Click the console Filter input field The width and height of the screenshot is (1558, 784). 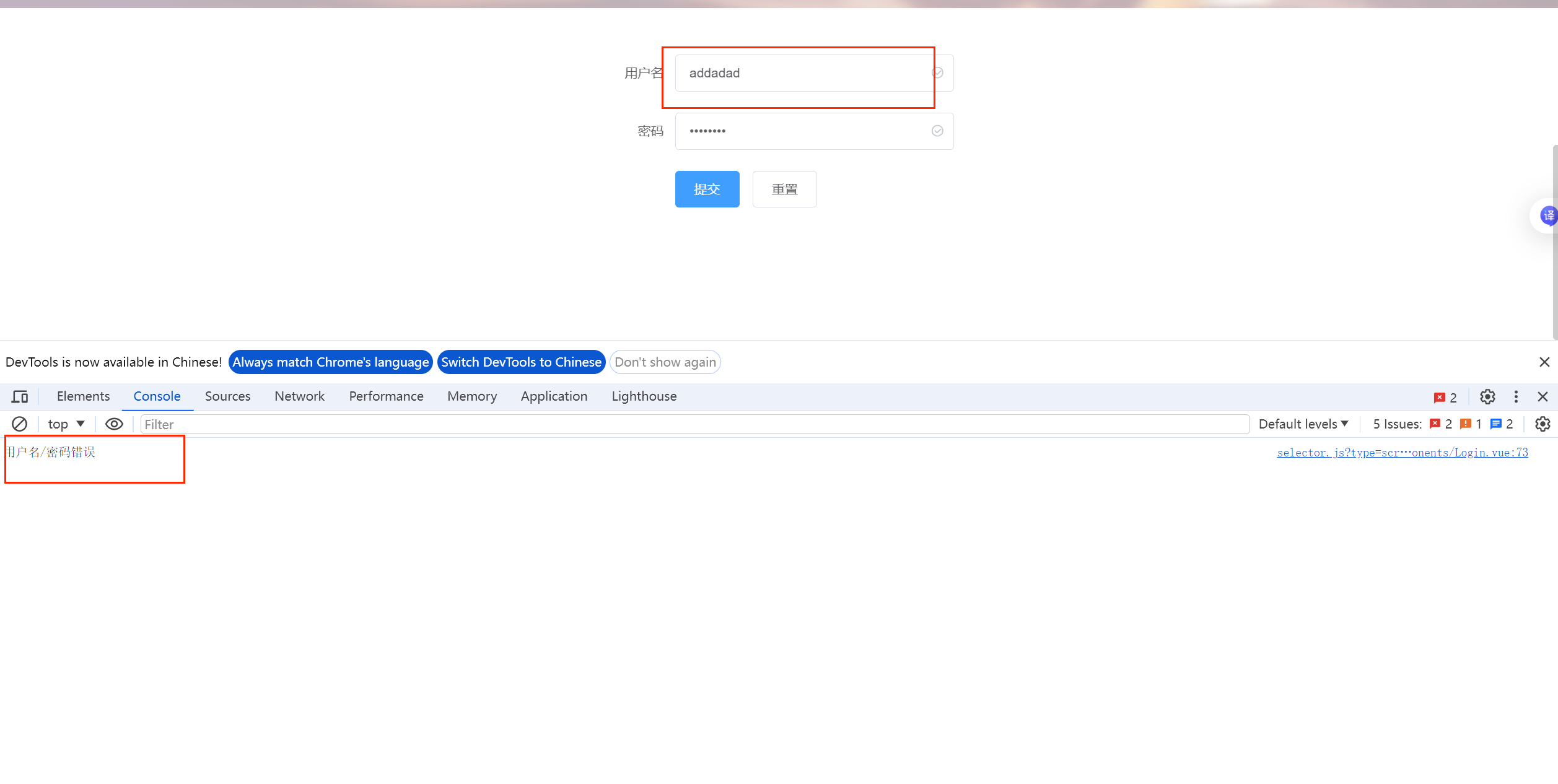pyautogui.click(x=694, y=424)
